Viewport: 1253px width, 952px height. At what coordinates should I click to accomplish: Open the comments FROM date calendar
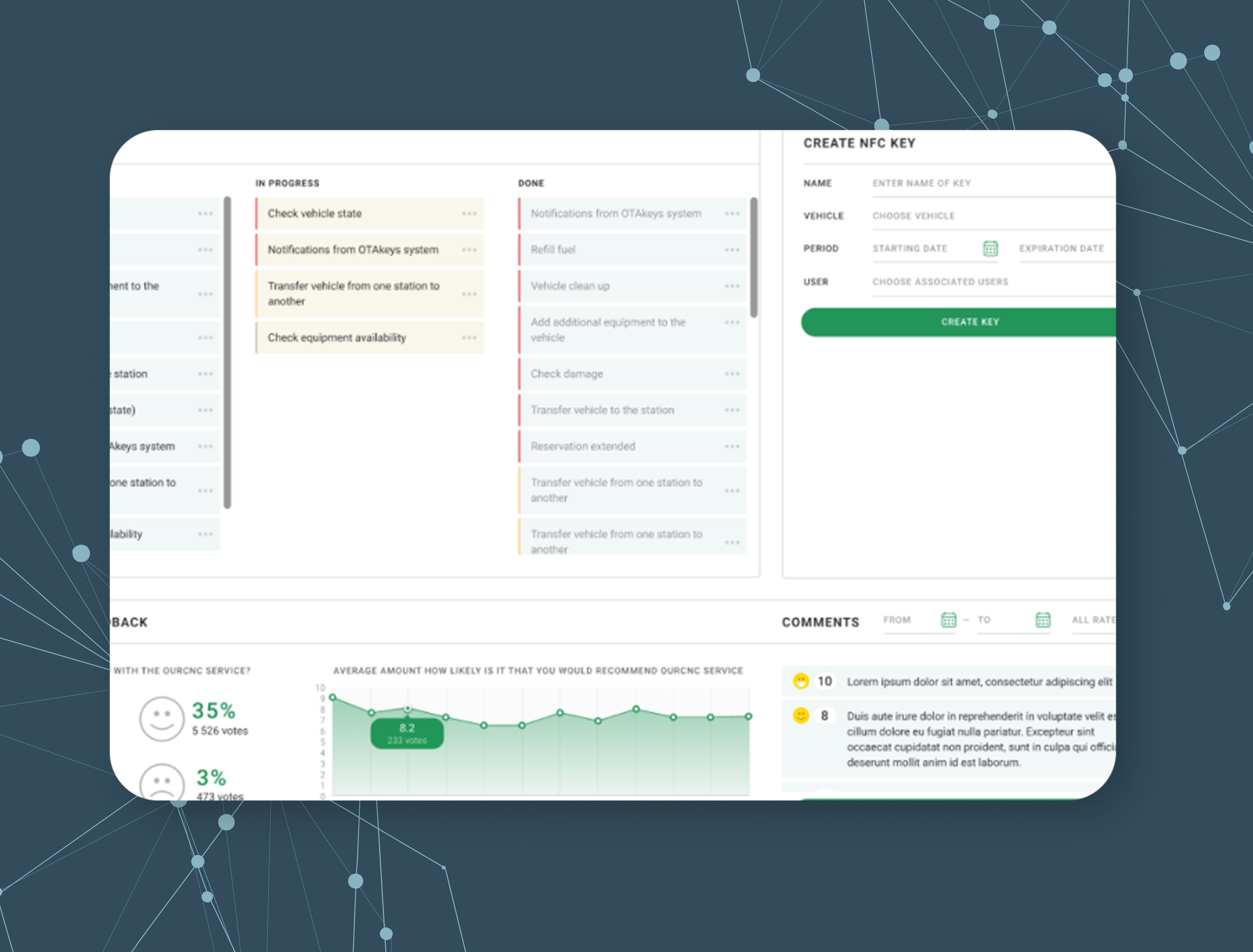click(x=948, y=620)
